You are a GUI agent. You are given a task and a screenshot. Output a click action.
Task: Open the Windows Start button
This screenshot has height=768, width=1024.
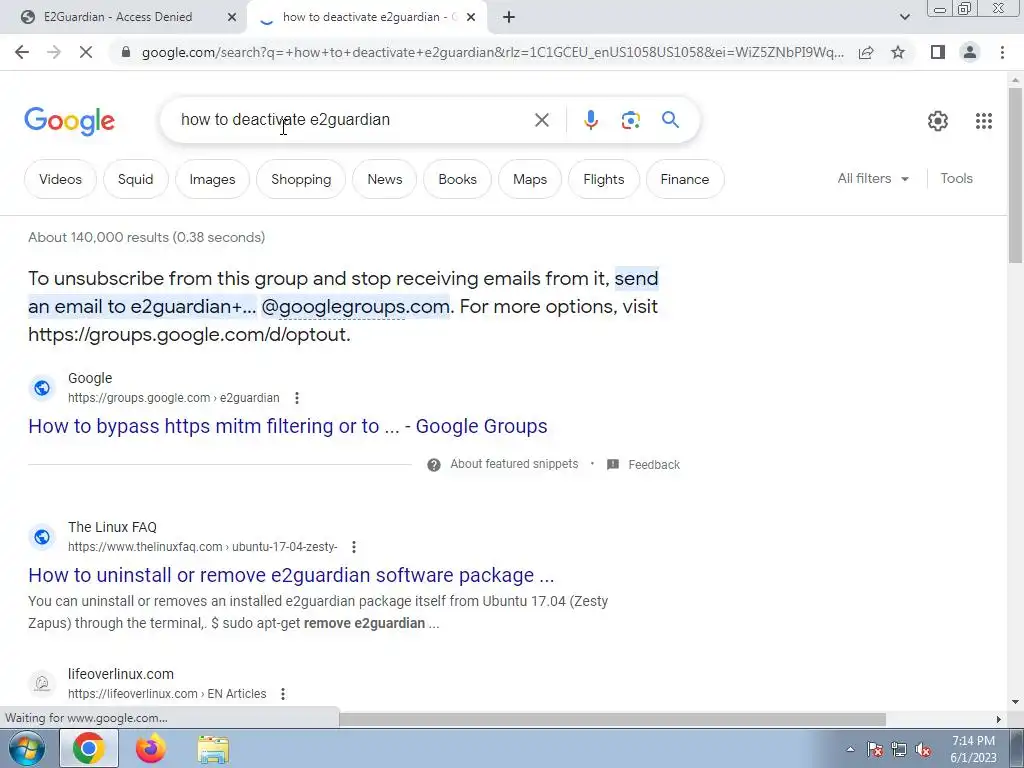click(27, 748)
